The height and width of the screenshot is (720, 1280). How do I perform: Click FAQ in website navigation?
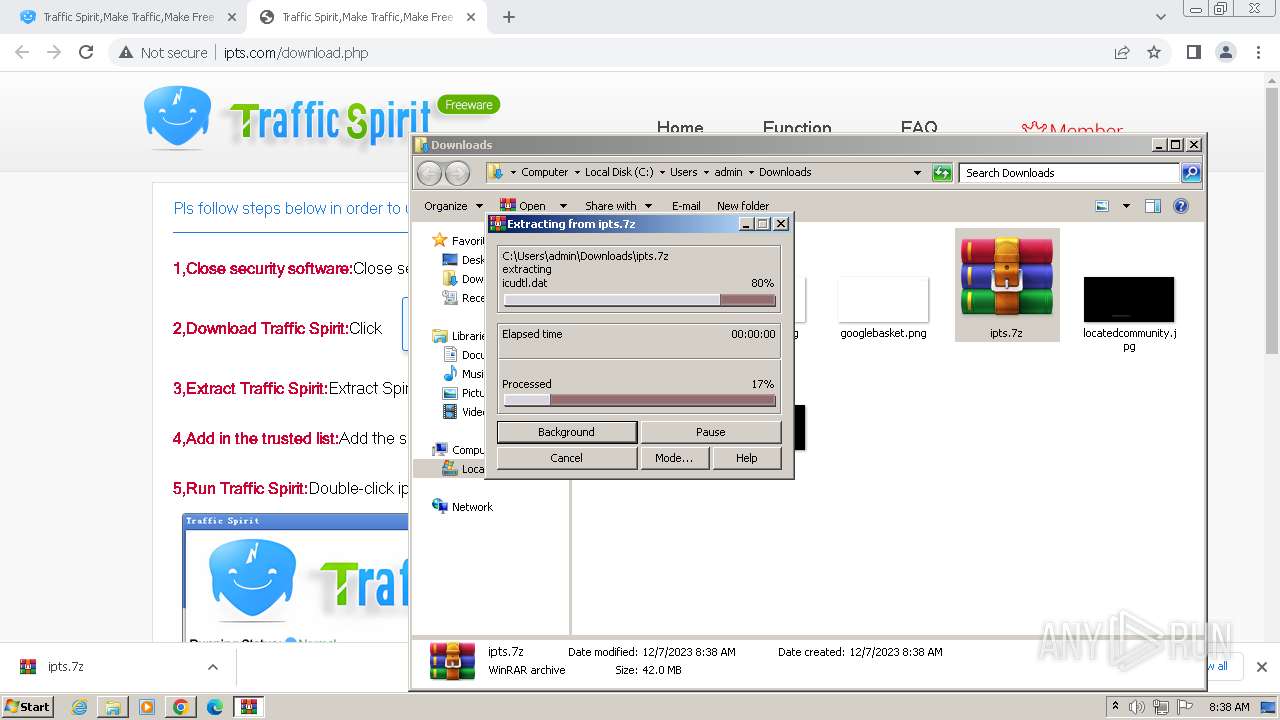click(x=919, y=128)
